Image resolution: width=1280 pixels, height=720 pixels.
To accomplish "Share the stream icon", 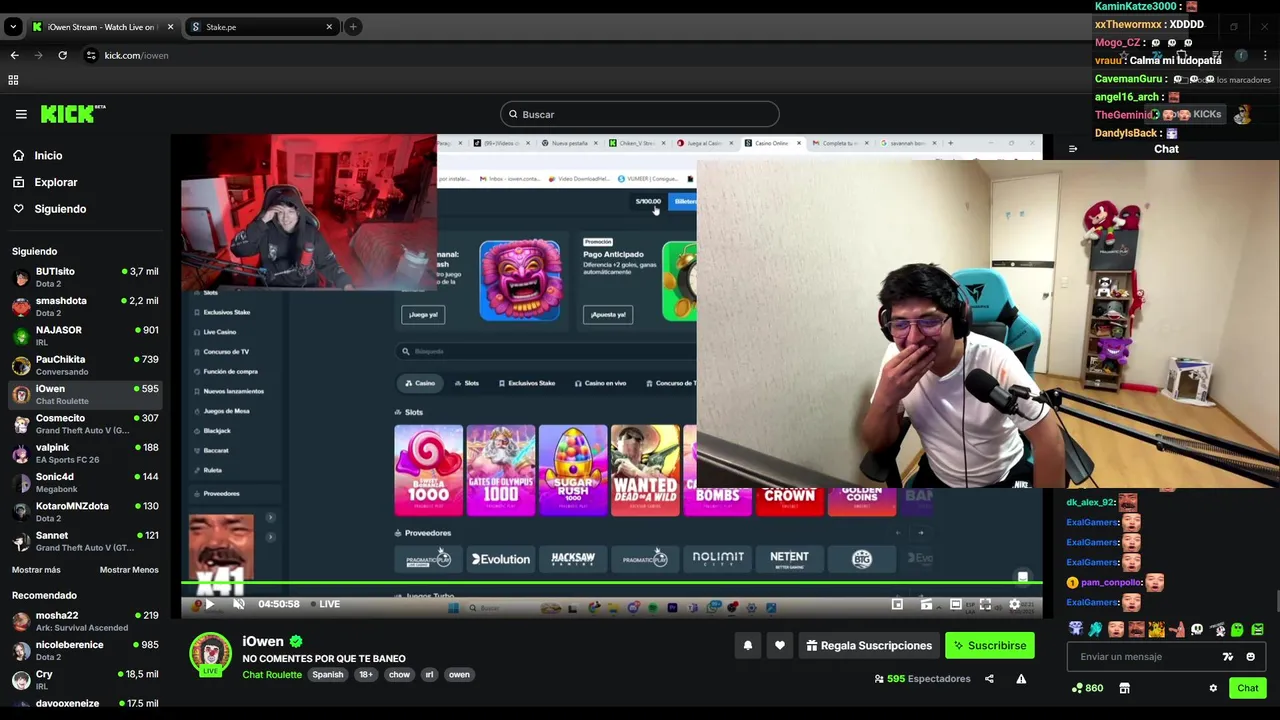I will click(x=989, y=679).
